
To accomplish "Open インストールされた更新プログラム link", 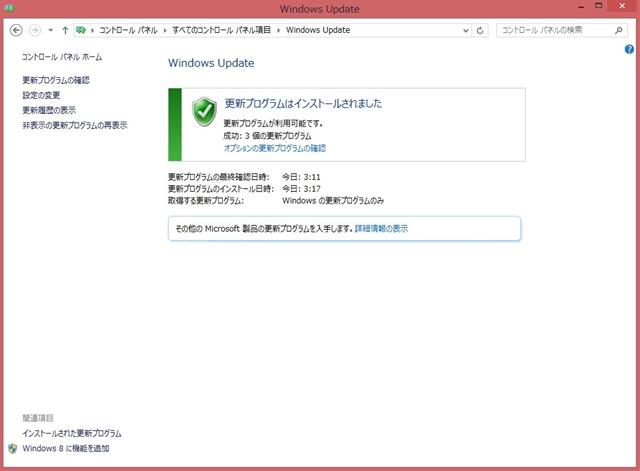I will (x=72, y=433).
